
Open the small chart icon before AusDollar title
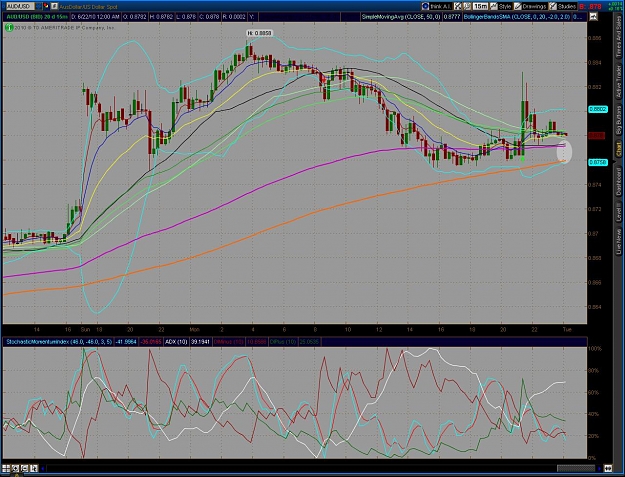55,6
